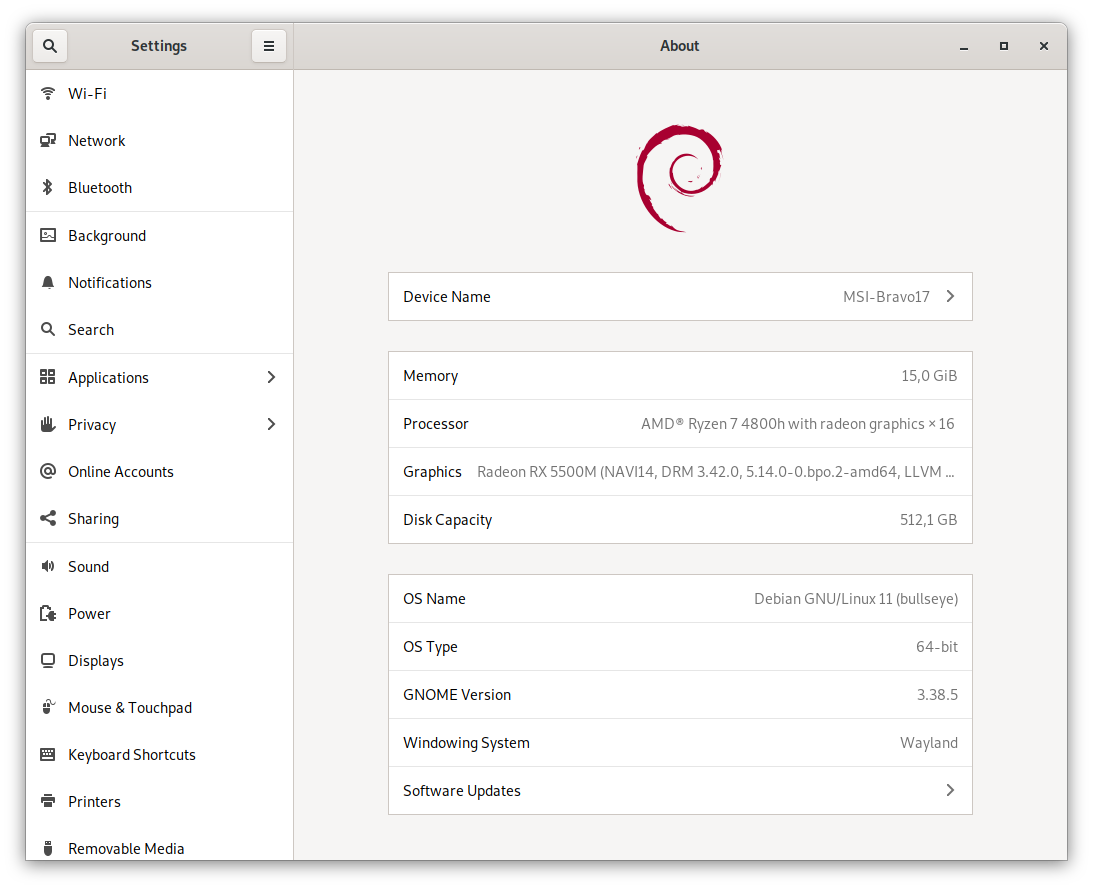This screenshot has width=1093, height=889.
Task: Click the Printers printer icon
Action: click(x=47, y=801)
